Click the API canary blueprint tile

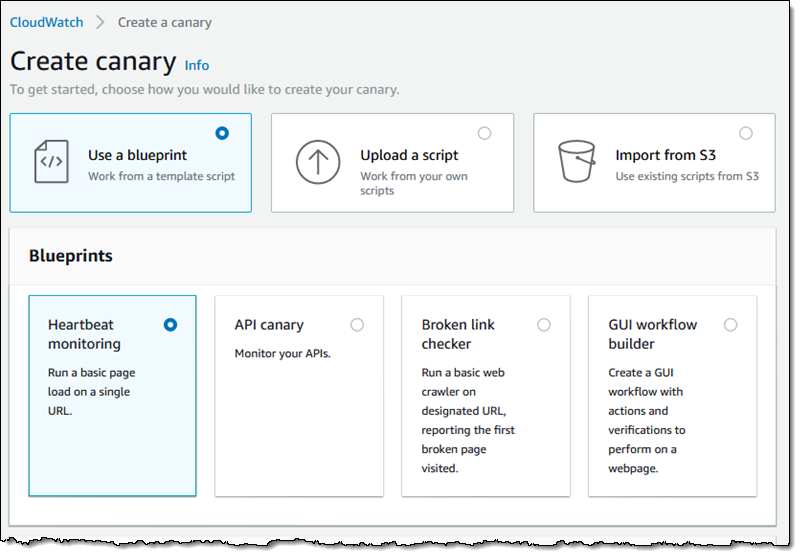pyautogui.click(x=299, y=396)
